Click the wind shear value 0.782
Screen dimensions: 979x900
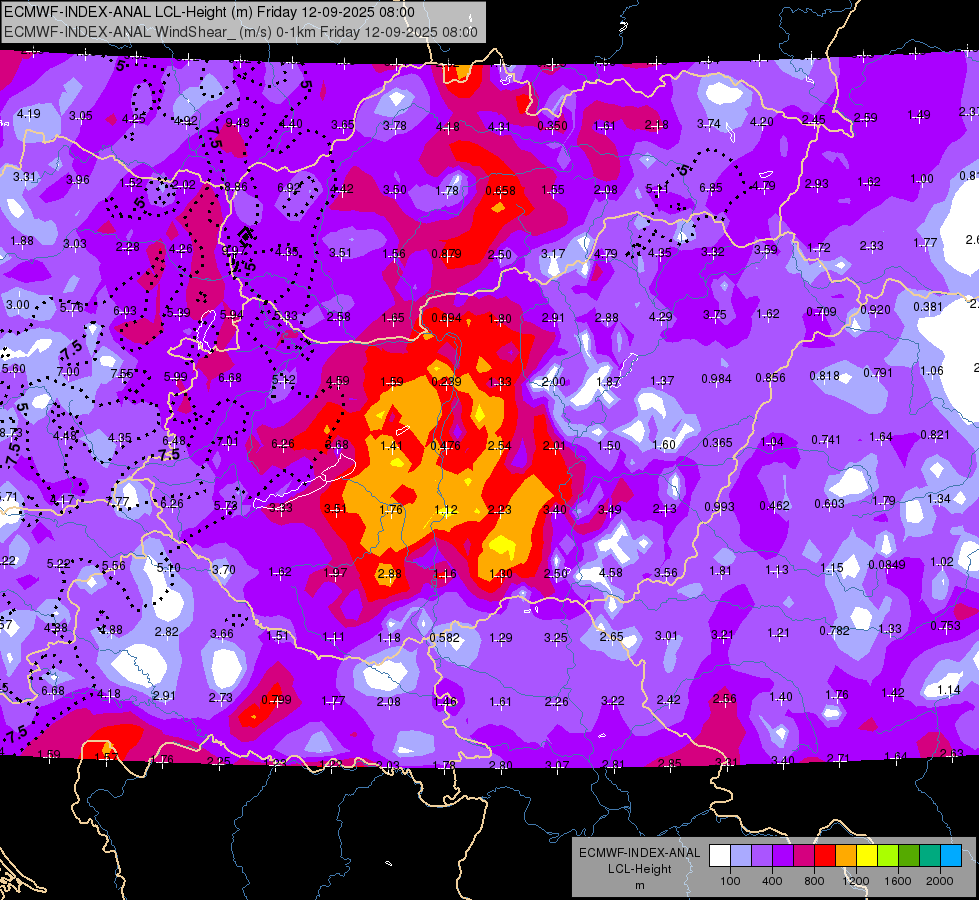[x=835, y=631]
